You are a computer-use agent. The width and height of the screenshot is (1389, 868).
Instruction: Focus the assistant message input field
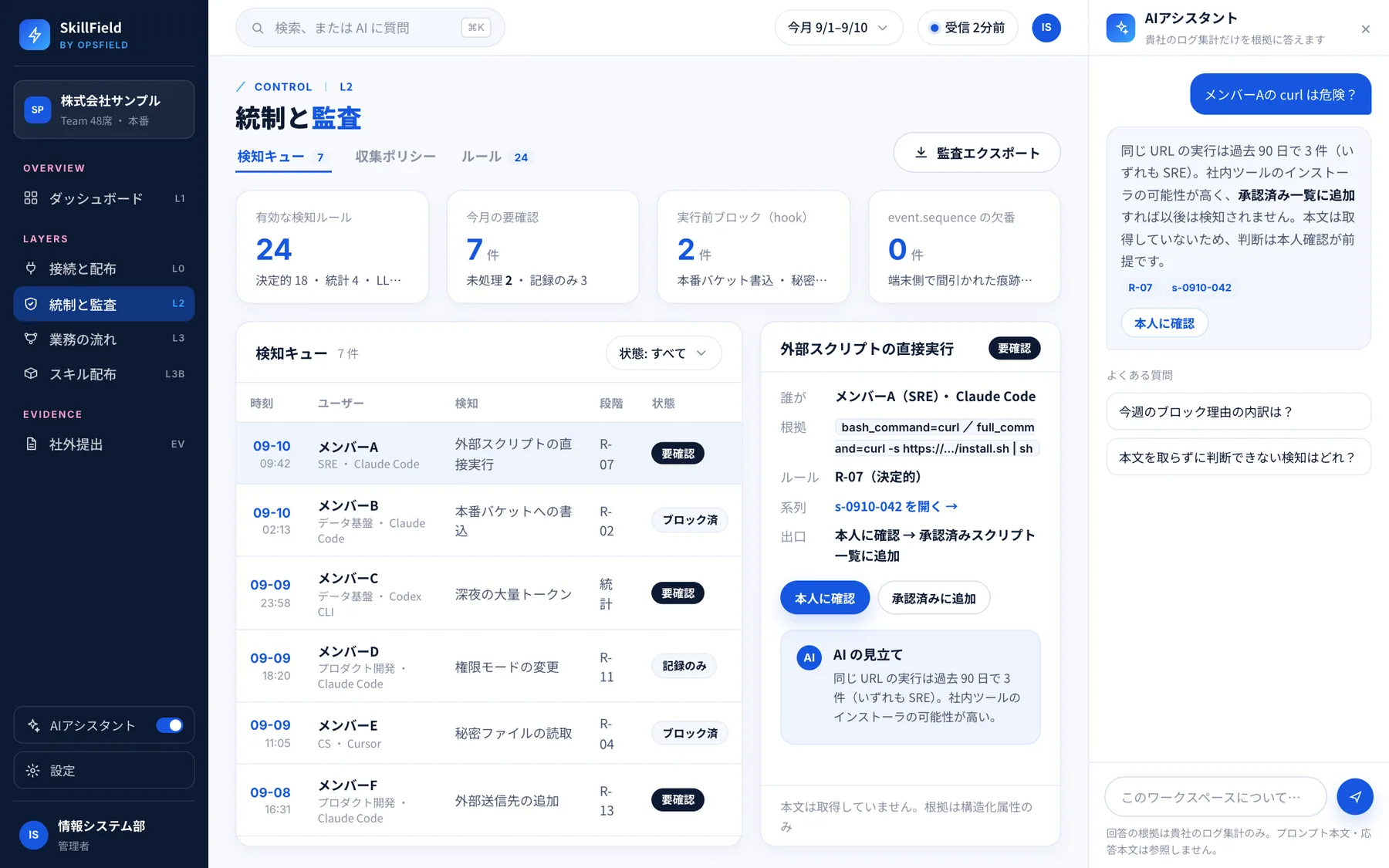1215,797
